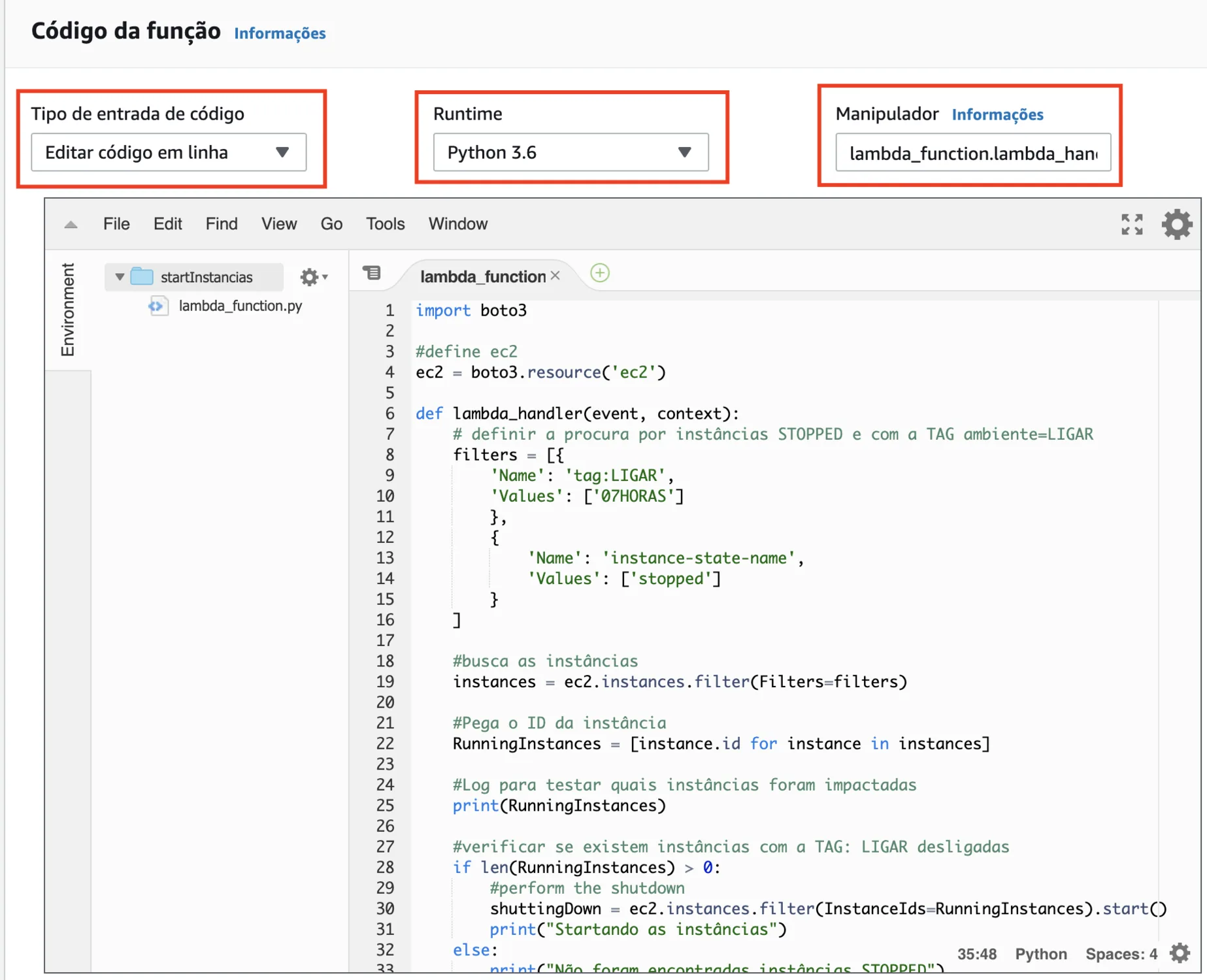Open the Runtime Python 3.6 dropdown
Image resolution: width=1207 pixels, height=980 pixels.
tap(570, 152)
